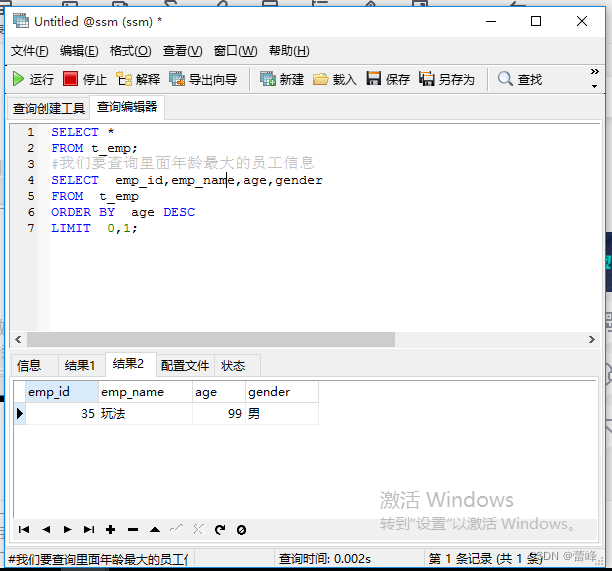Click the age column header
This screenshot has height=571, width=612.
[219, 391]
